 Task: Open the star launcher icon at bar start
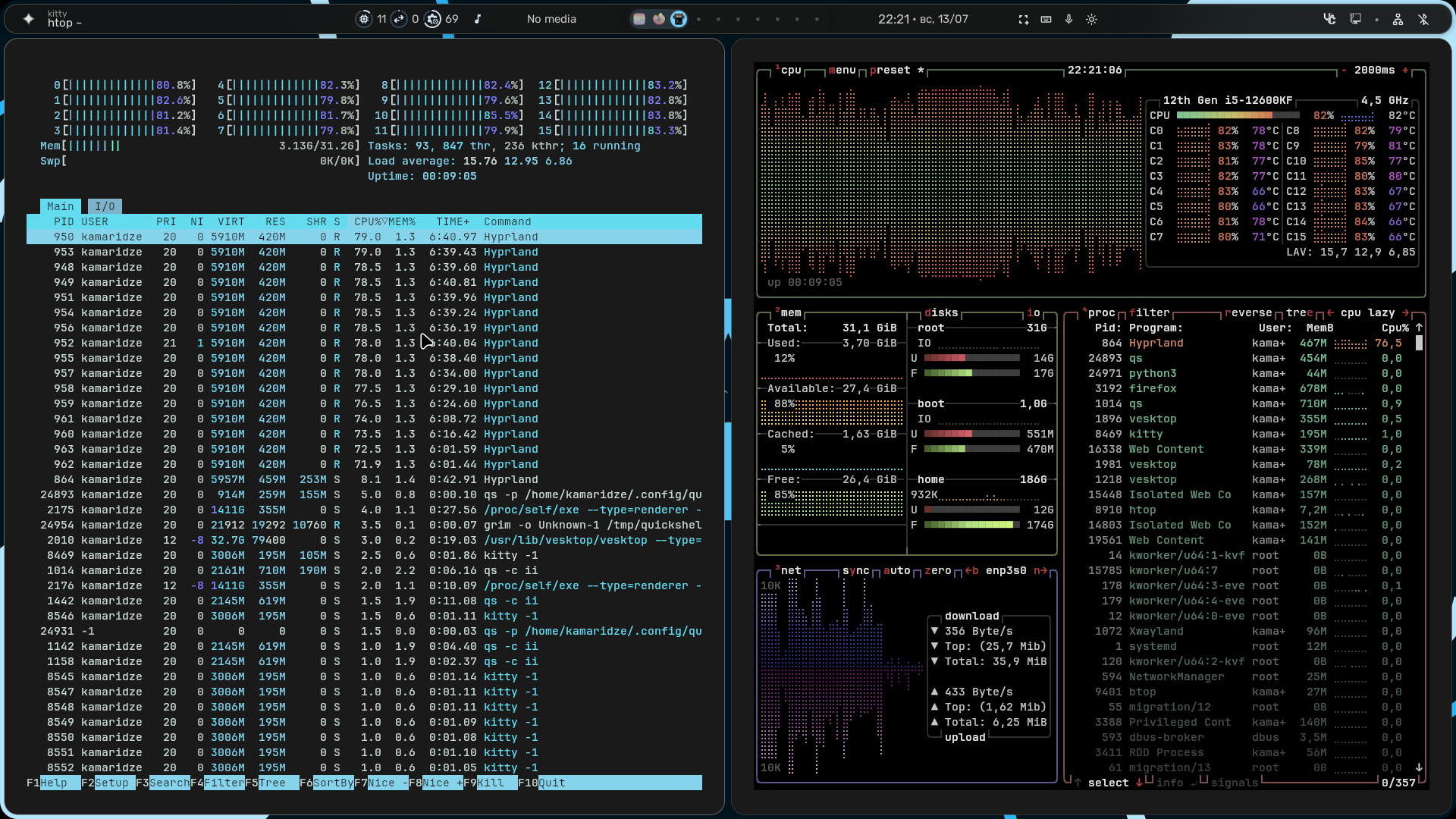[x=28, y=19]
